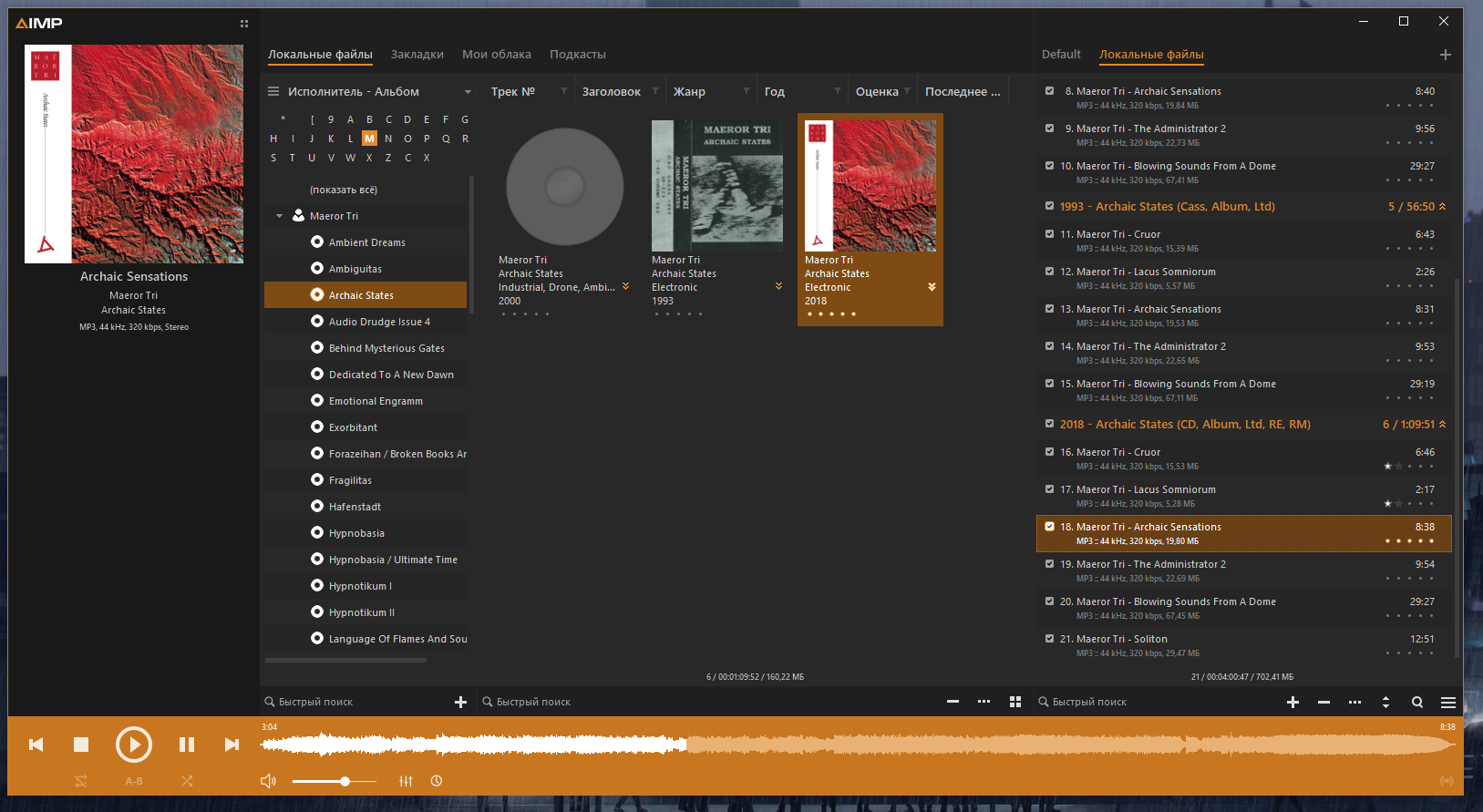Collapse the 1993 Archaic States playlist group
This screenshot has height=812, width=1483.
[1443, 206]
